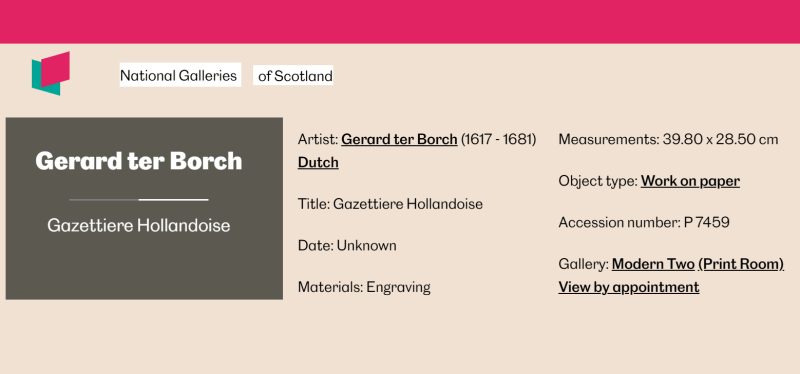The width and height of the screenshot is (800, 374).
Task: Click the Accession number P 7459 text
Action: 644,222
